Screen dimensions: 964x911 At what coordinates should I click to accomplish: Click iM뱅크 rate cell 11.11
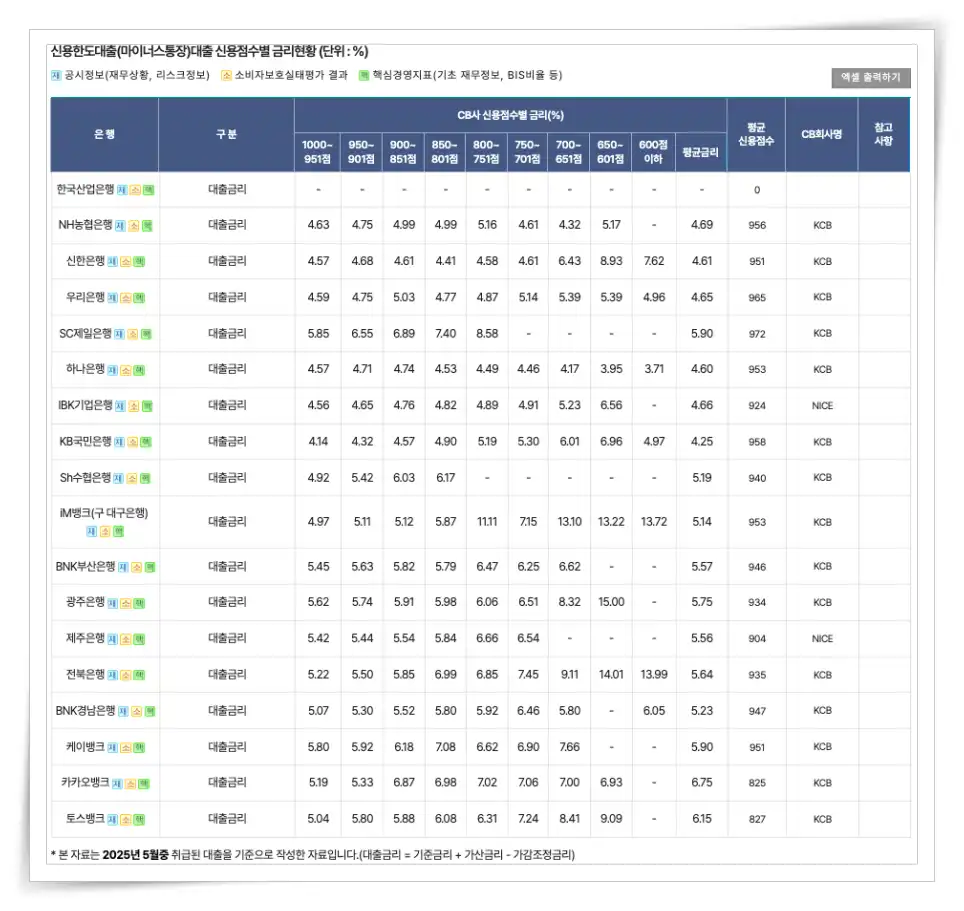pyautogui.click(x=487, y=522)
